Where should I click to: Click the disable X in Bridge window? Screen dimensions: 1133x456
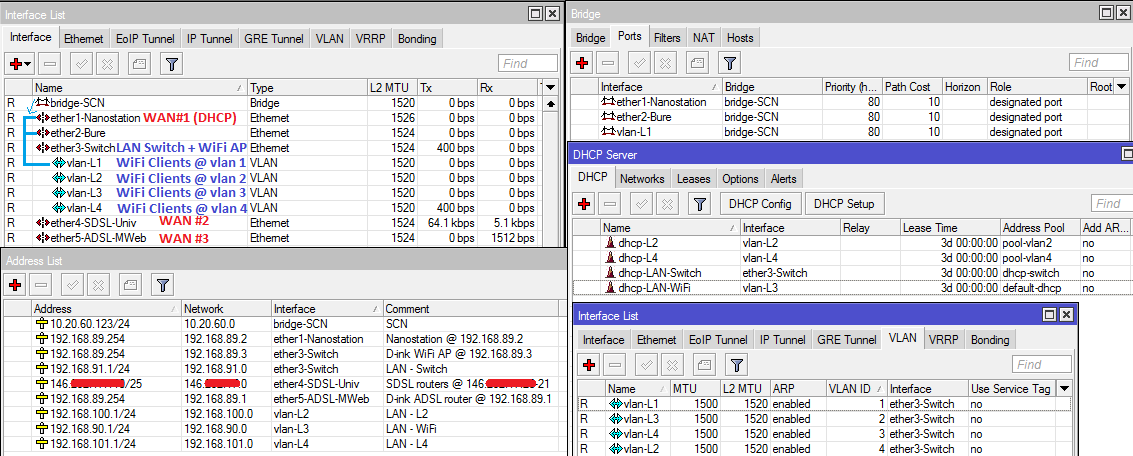pos(667,63)
